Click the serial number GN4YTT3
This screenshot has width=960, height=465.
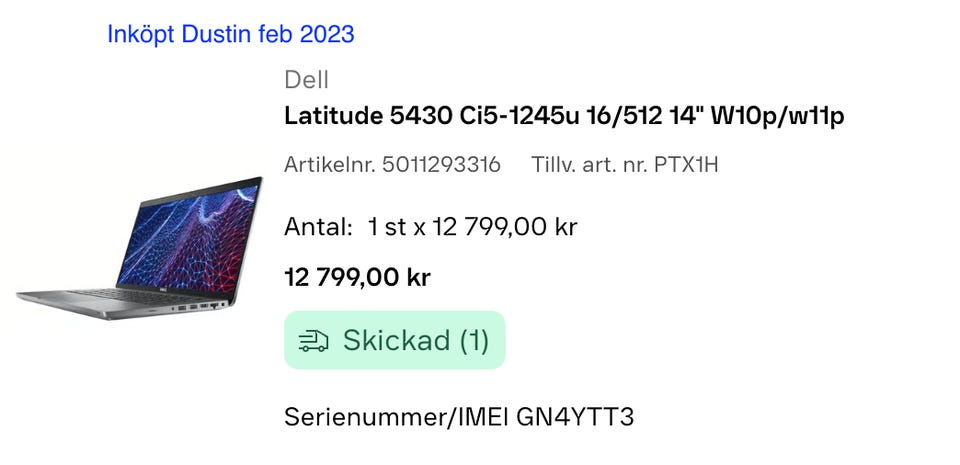tap(576, 417)
